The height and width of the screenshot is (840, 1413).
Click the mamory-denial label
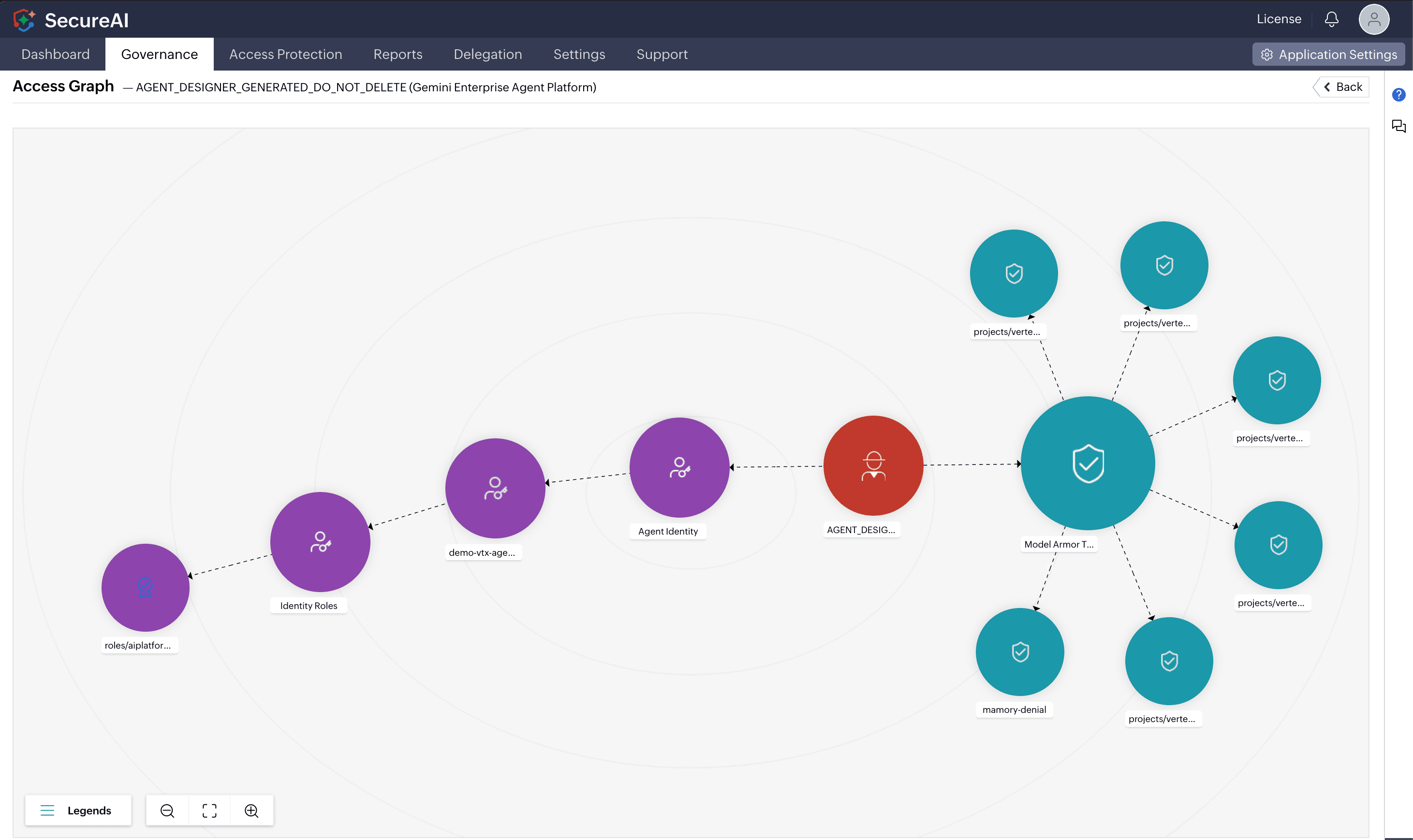coord(1015,710)
